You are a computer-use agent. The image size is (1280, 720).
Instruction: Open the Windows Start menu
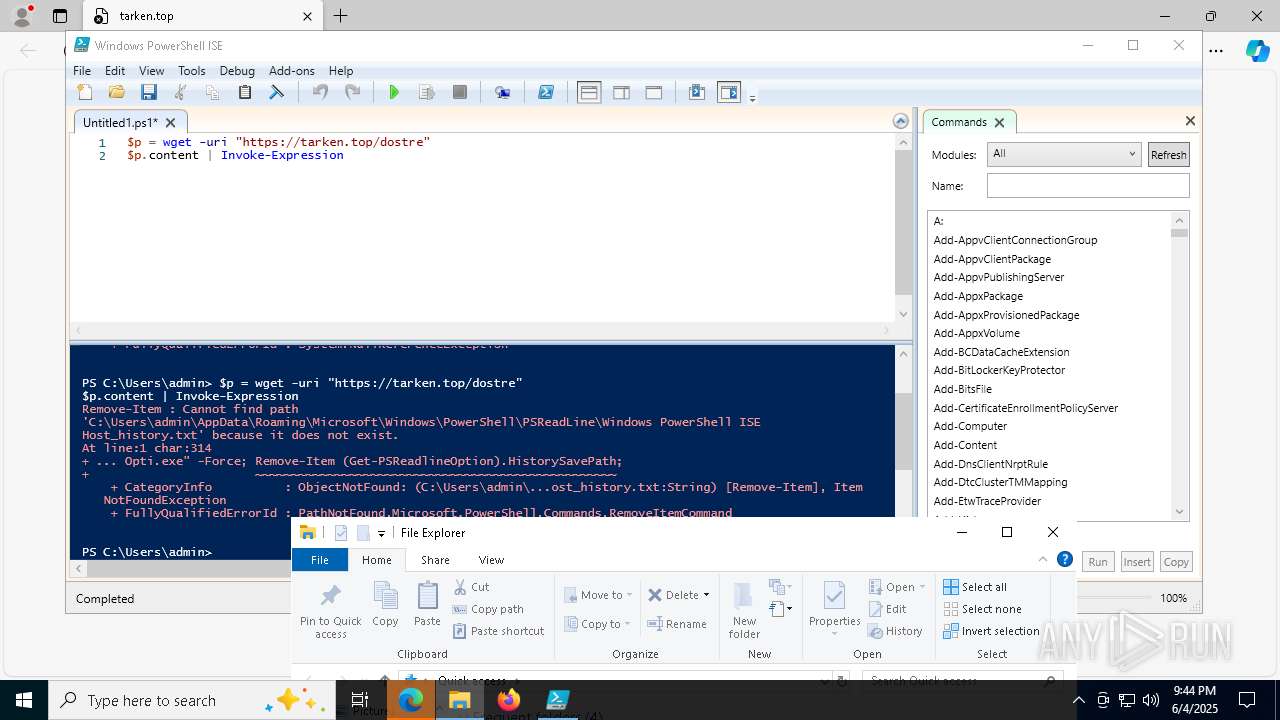[24, 700]
